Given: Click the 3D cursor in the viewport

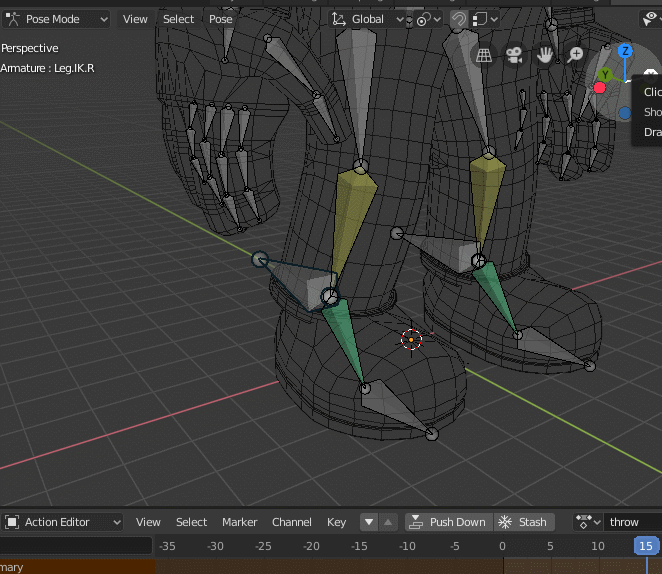Looking at the screenshot, I should pyautogui.click(x=411, y=340).
